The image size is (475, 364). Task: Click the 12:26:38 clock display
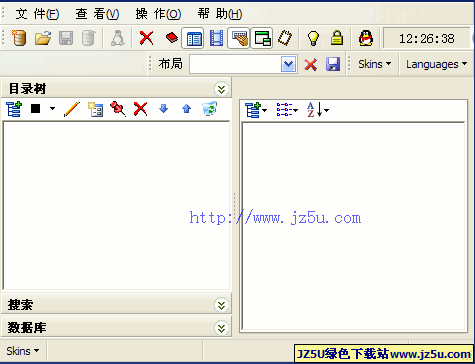(x=426, y=39)
